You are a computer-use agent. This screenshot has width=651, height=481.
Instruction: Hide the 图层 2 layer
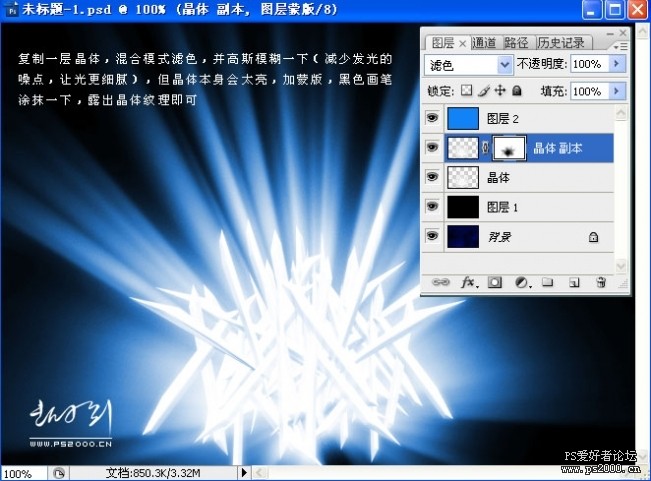432,118
